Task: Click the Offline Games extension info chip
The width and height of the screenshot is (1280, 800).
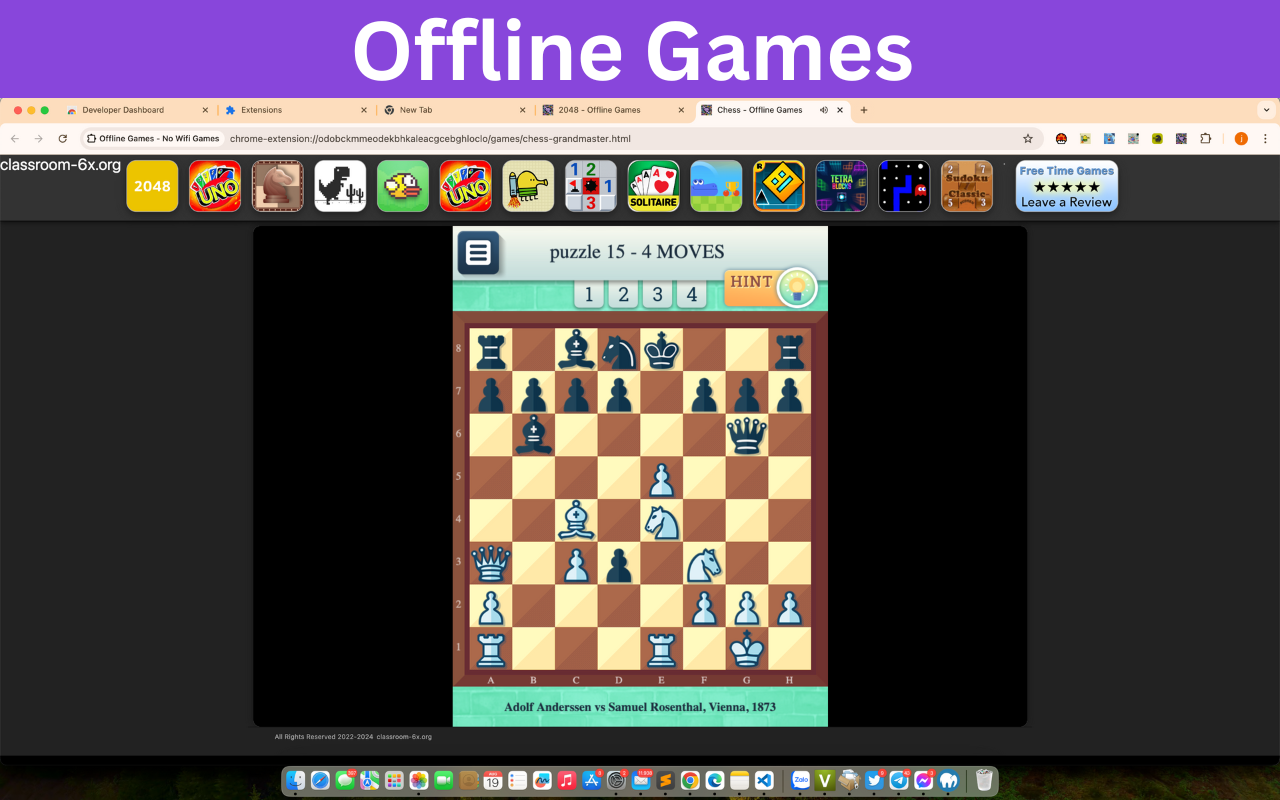Action: (x=153, y=139)
